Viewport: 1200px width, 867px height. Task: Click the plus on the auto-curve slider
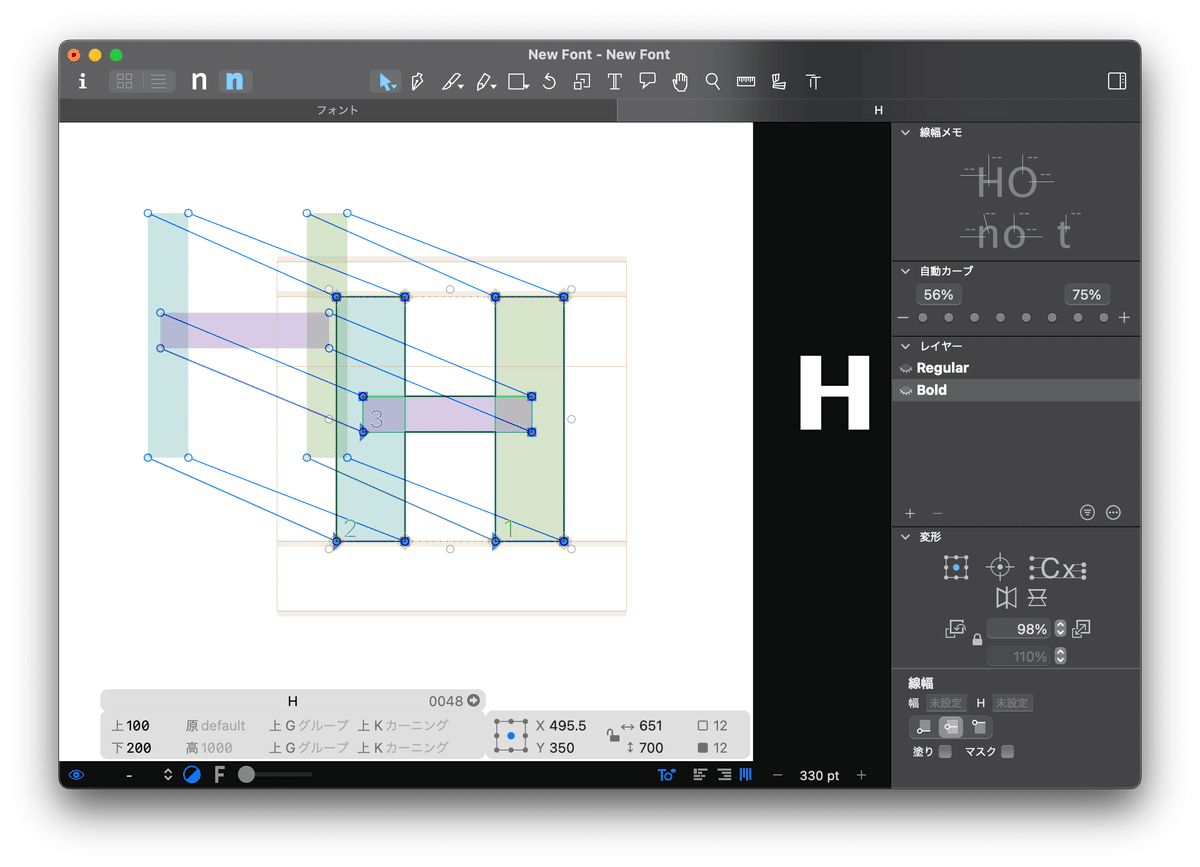coord(1124,318)
